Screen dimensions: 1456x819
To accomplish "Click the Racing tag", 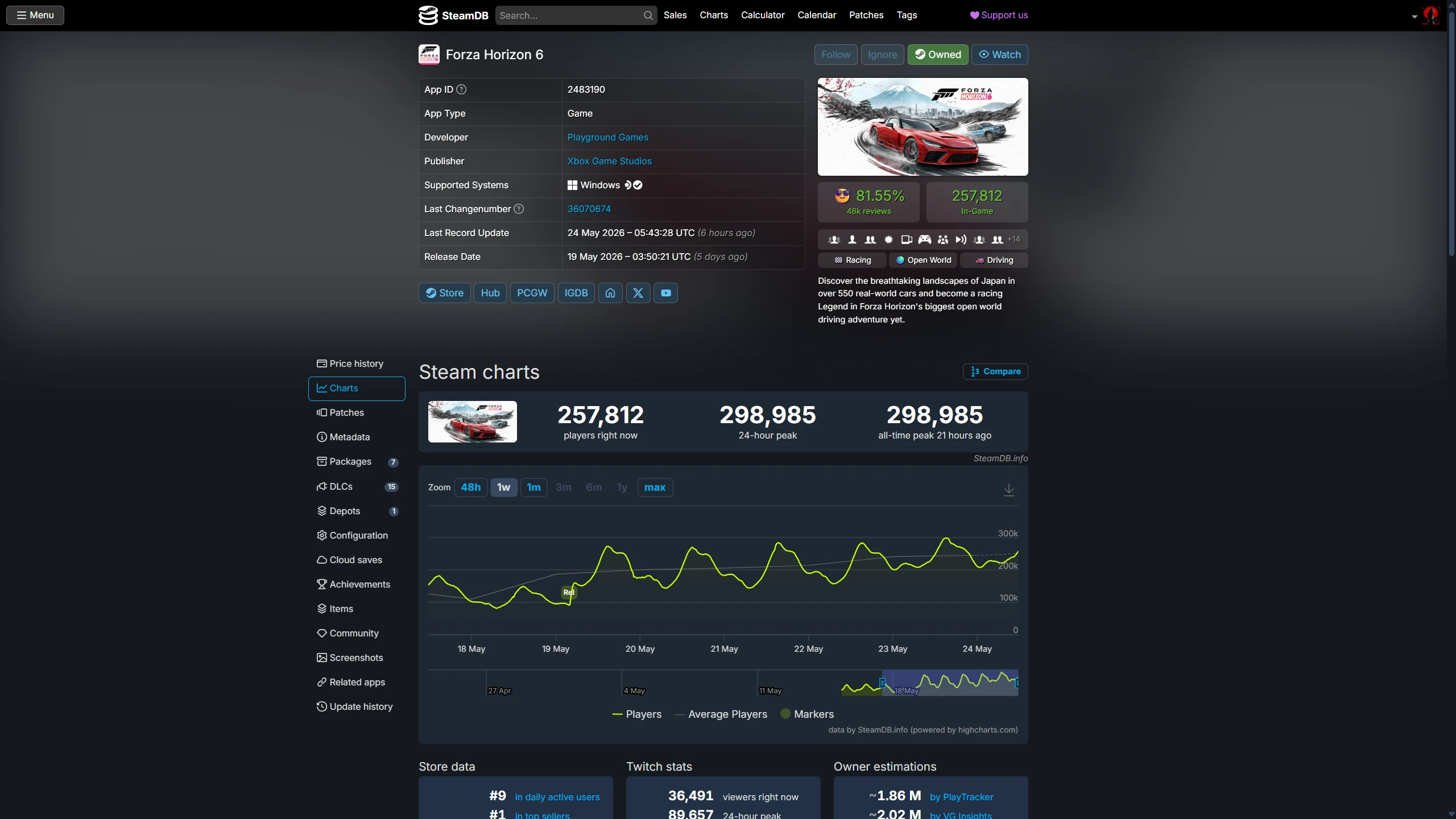I will point(852,260).
